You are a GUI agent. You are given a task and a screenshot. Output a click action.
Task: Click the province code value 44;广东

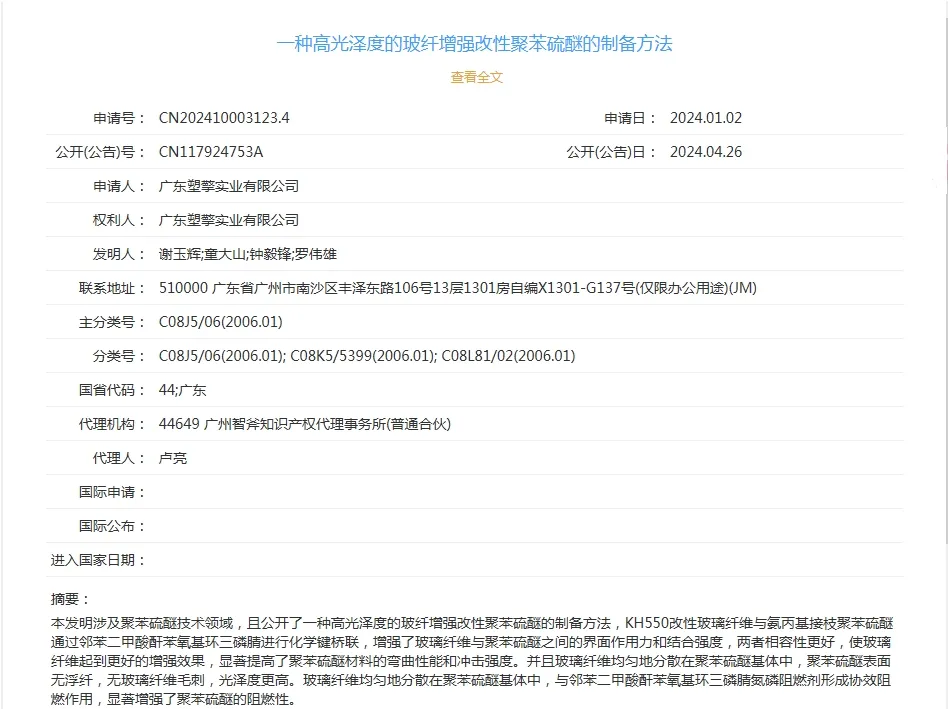point(183,390)
